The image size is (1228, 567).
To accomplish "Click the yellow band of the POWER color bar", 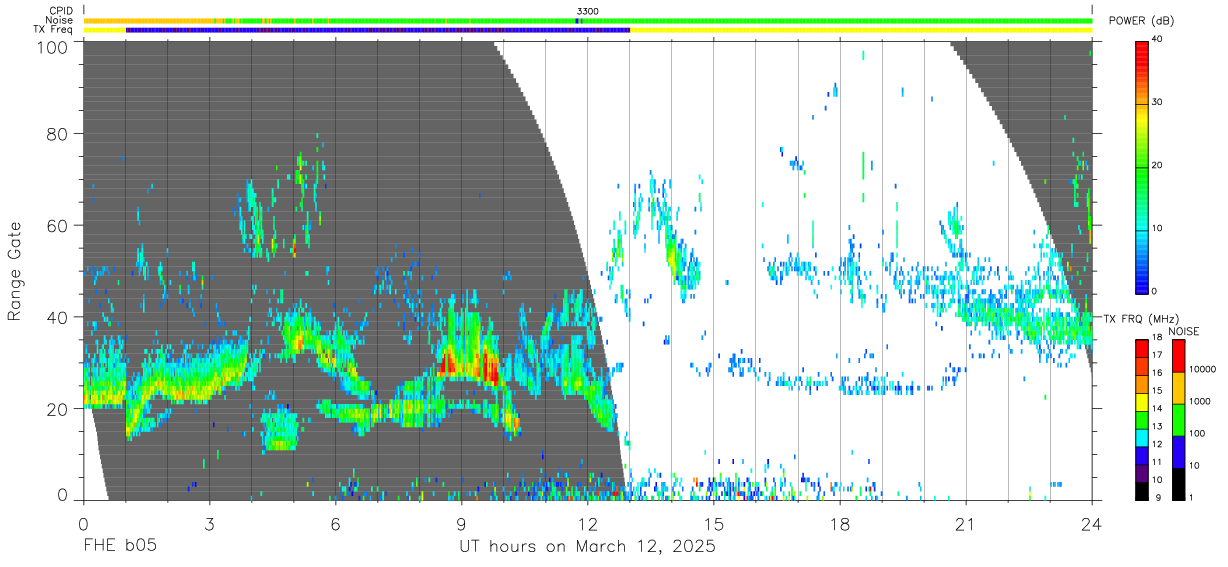I will 1143,122.
